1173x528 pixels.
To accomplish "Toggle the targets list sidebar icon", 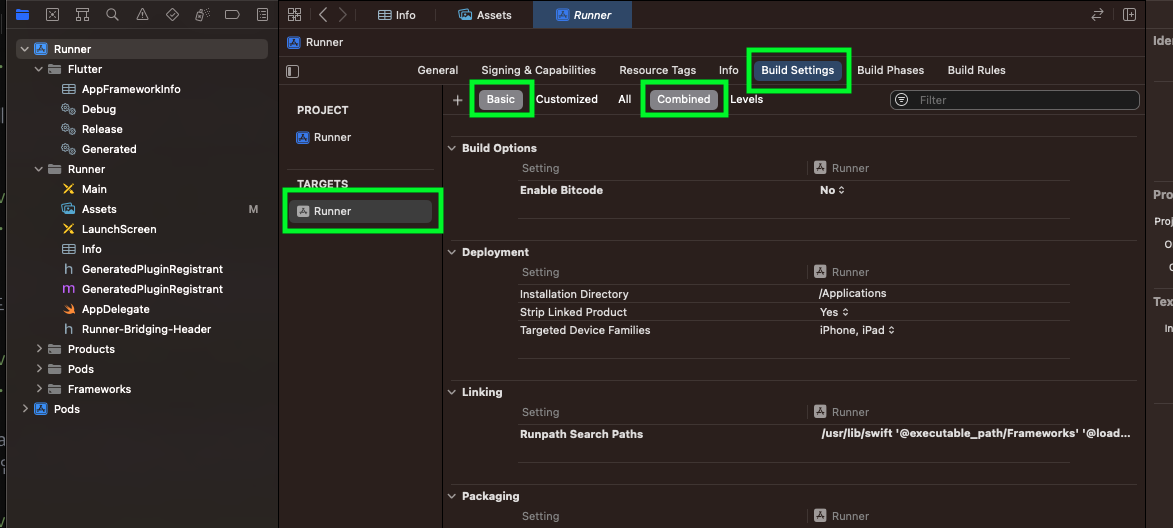I will [x=293, y=71].
